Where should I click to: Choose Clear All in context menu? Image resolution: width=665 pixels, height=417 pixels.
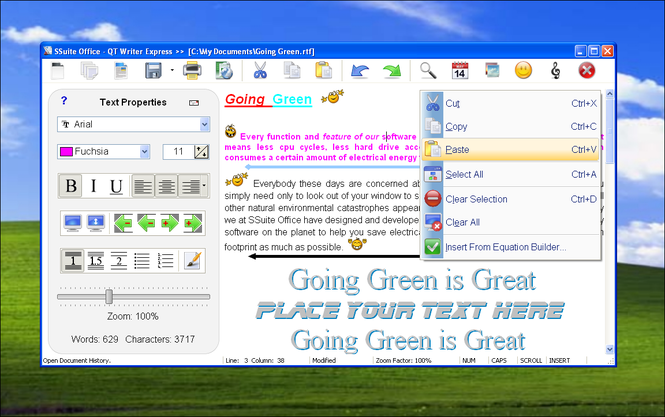511,222
